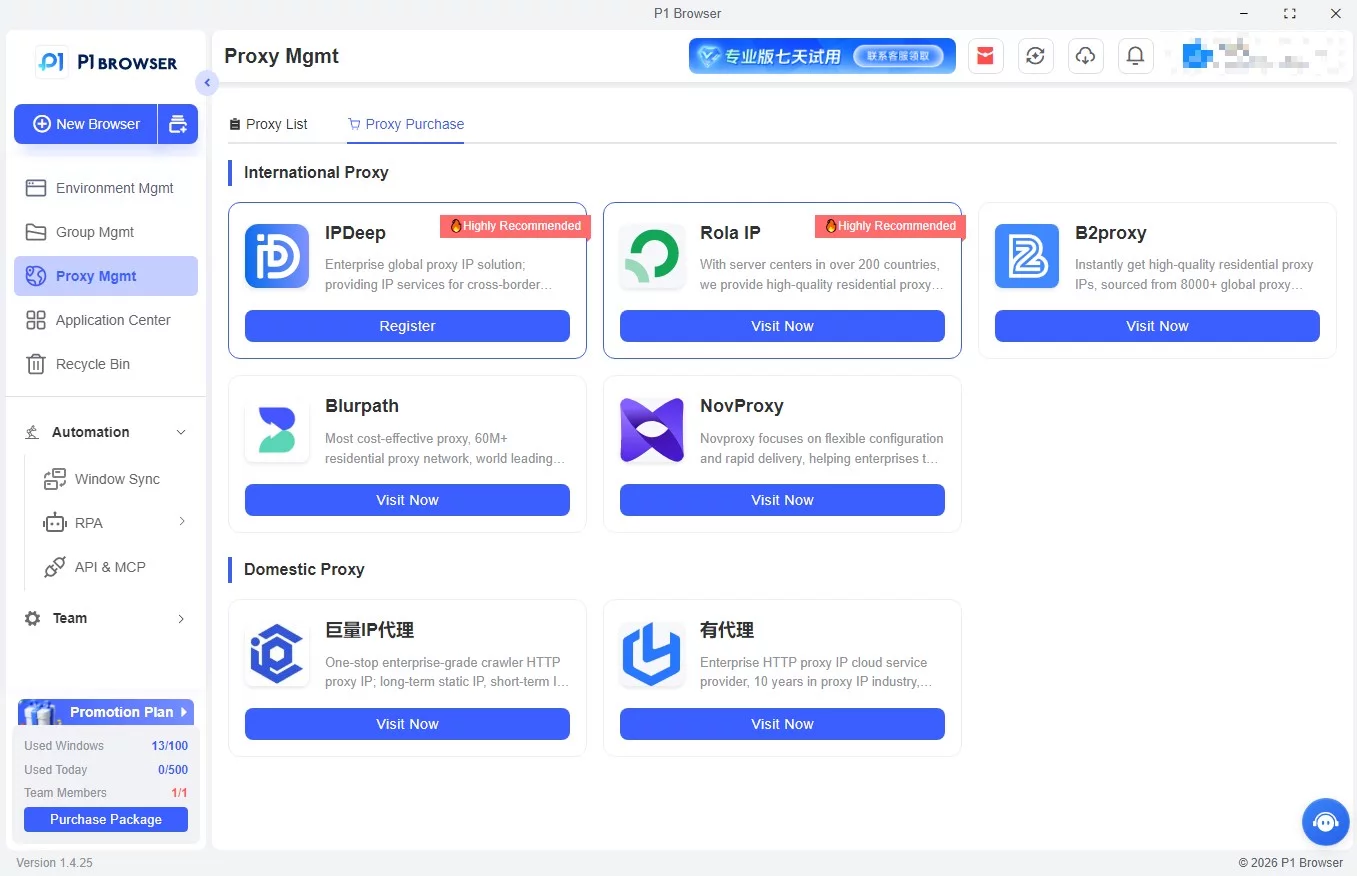Expand the Team menu arrow
The width and height of the screenshot is (1357, 876).
click(181, 619)
